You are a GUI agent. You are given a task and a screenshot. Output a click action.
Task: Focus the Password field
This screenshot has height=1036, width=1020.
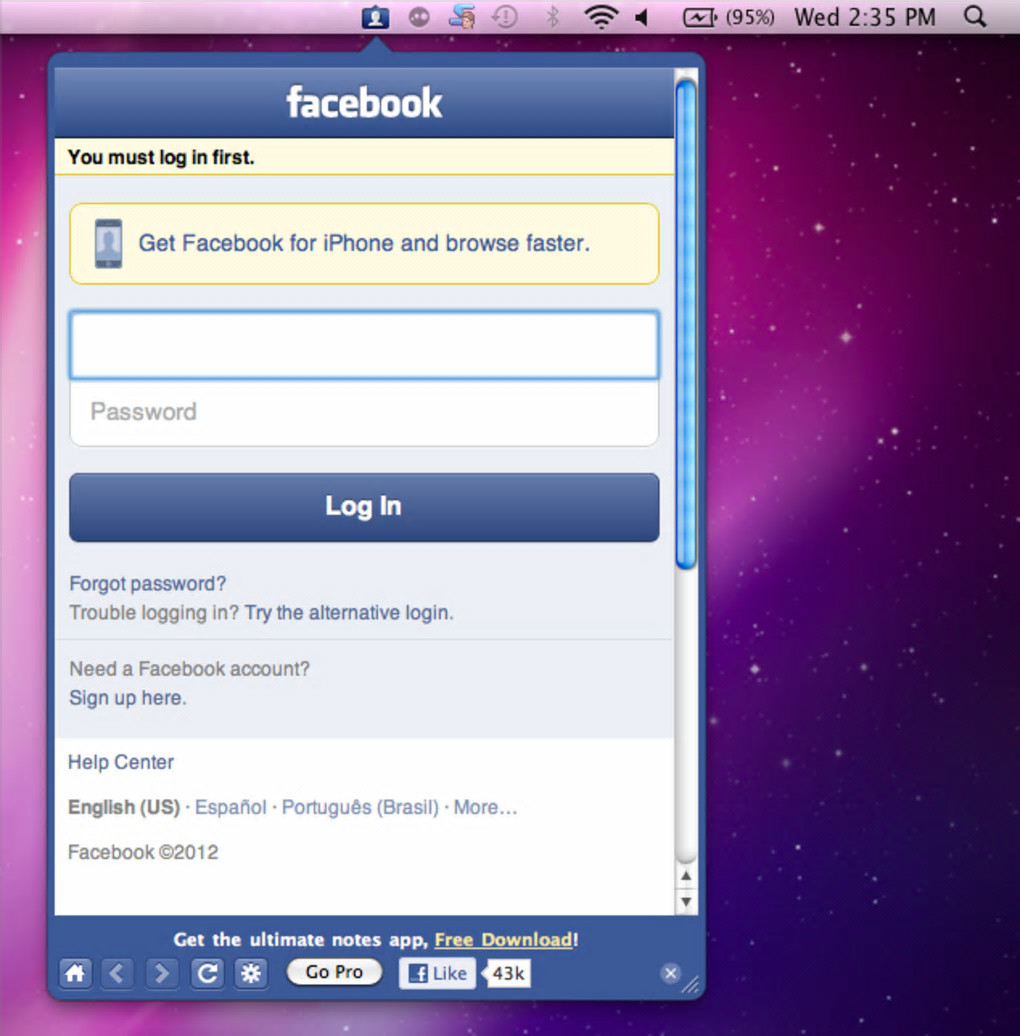click(x=364, y=412)
